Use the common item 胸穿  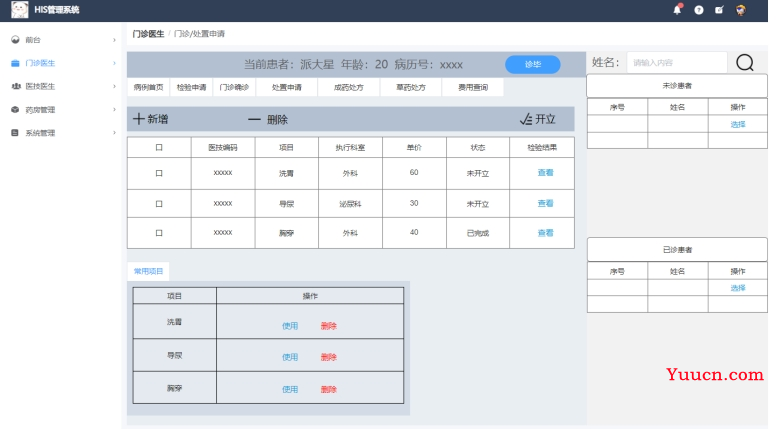coord(290,389)
